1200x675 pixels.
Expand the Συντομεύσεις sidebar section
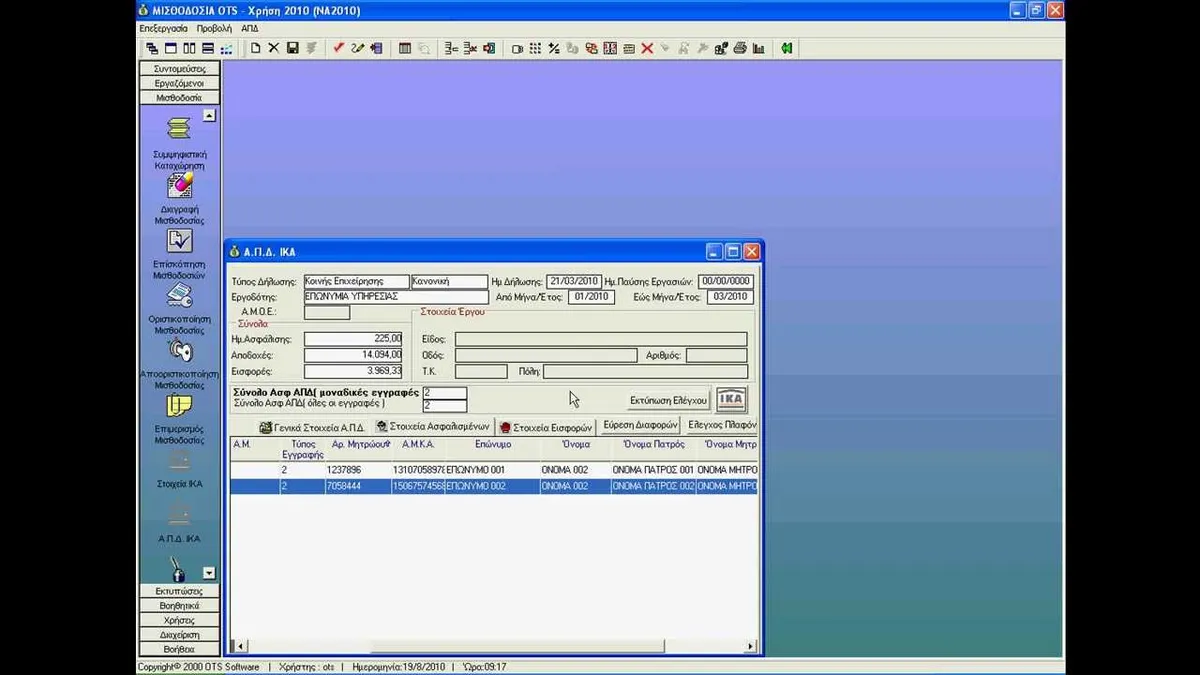[x=179, y=69]
